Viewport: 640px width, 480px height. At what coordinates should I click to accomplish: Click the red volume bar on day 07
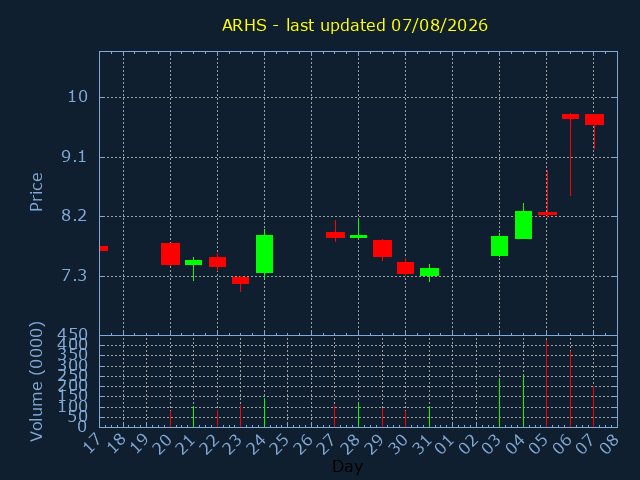(593, 407)
